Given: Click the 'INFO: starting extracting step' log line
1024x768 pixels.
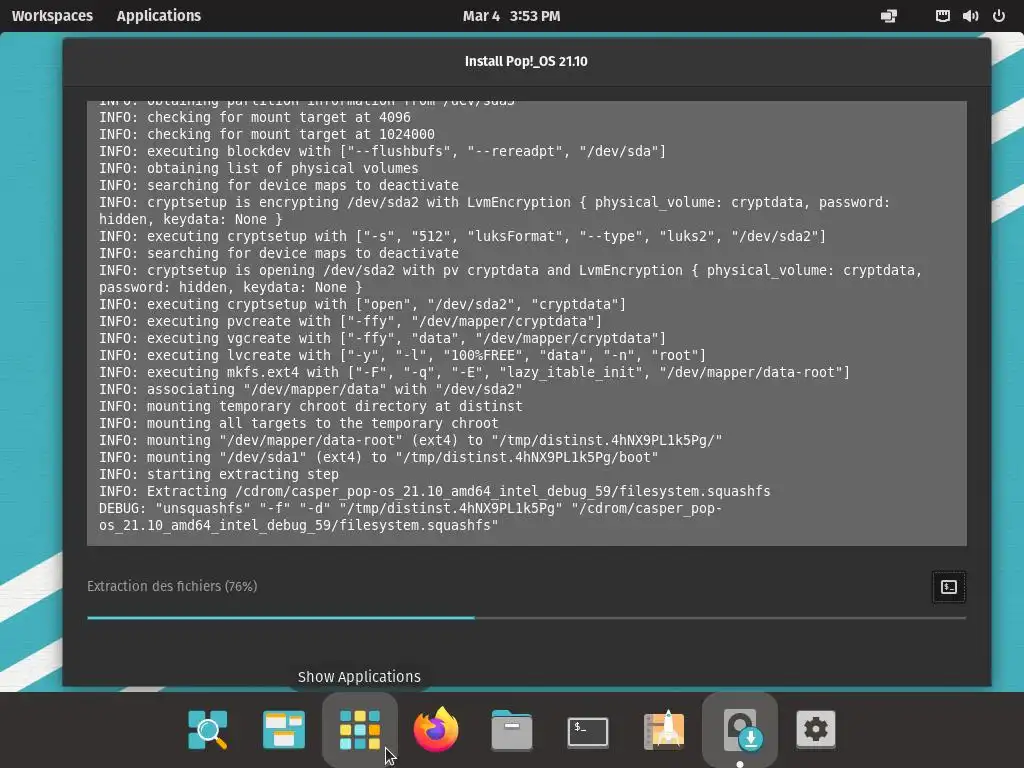Looking at the screenshot, I should click(219, 474).
